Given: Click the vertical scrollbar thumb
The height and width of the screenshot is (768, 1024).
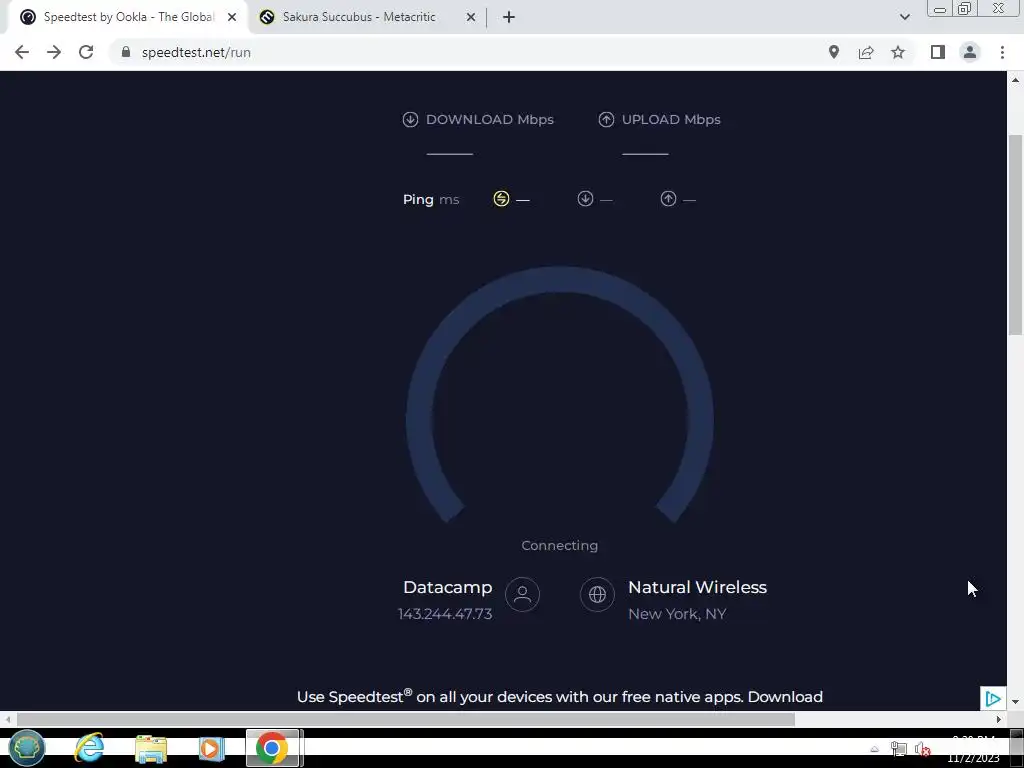Looking at the screenshot, I should 1016,235.
